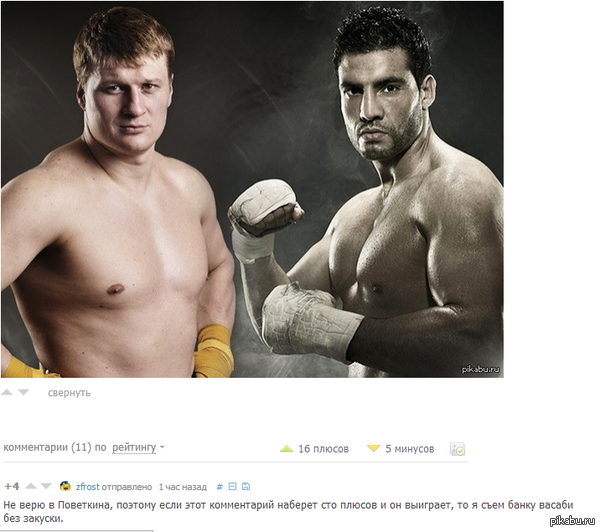The image size is (600, 532).
Task: Click the pikabu.ru watermark below the comment text
Action: pos(572,521)
